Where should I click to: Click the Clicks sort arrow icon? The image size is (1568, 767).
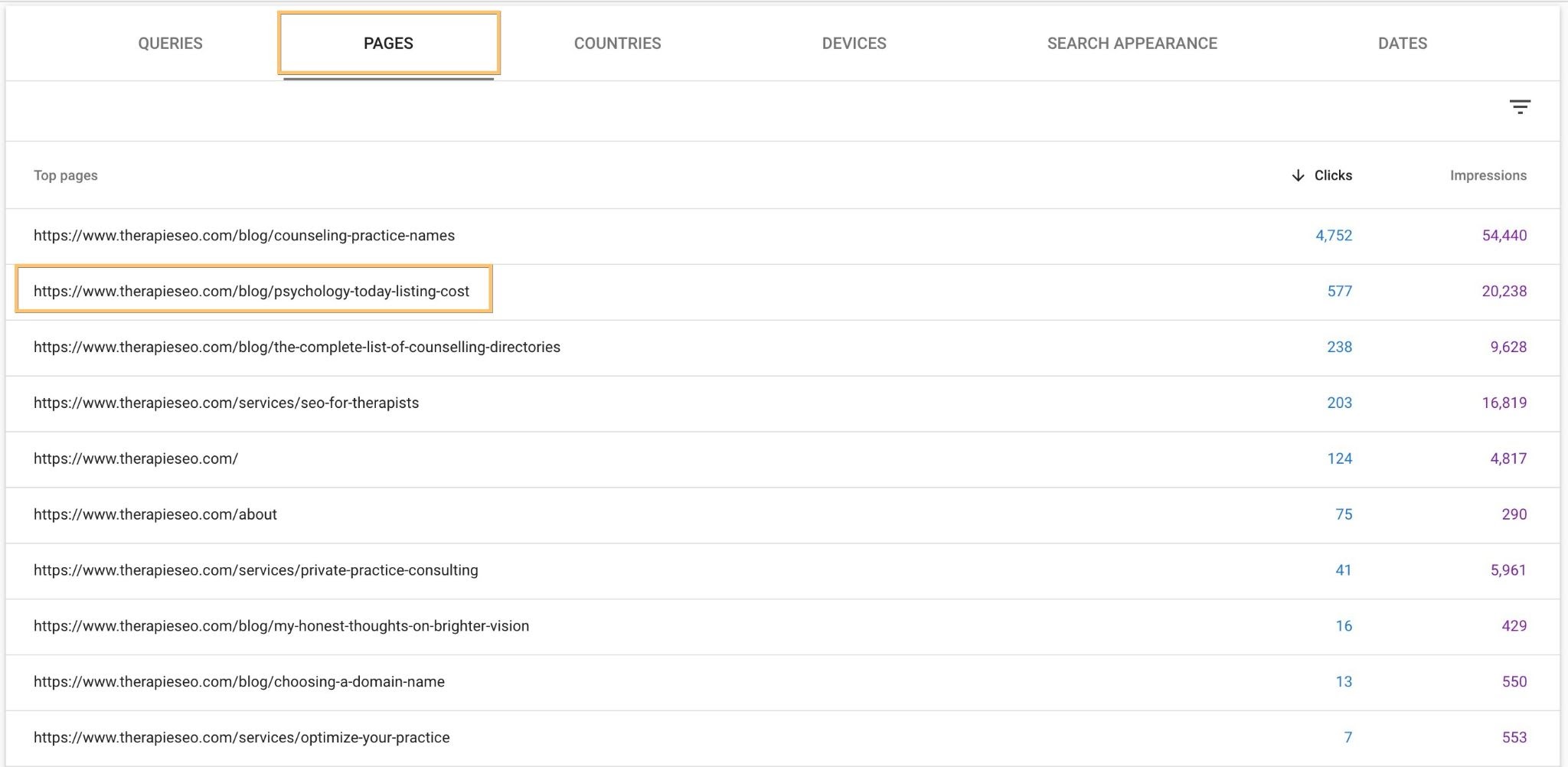coord(1298,175)
